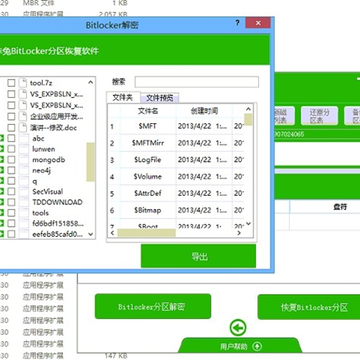The image size is (360, 360).
Task: Select the $Volume entry in table
Action: point(148,176)
